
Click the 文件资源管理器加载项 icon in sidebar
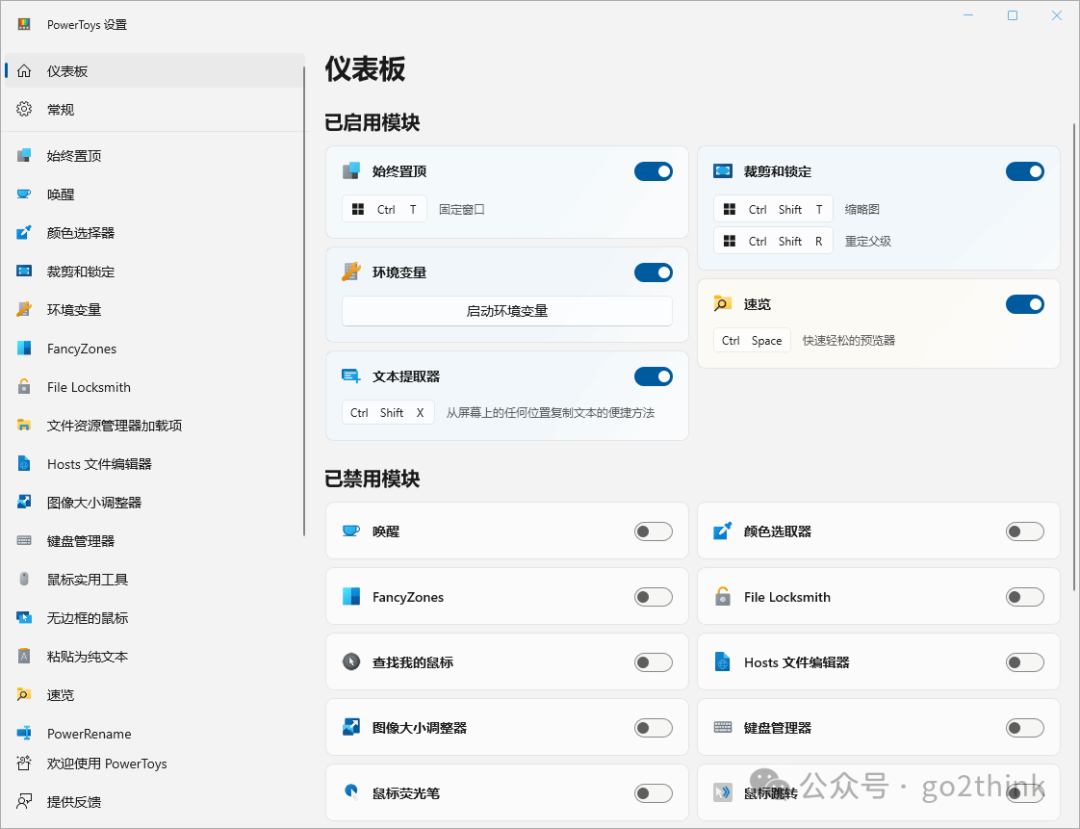pyautogui.click(x=24, y=426)
